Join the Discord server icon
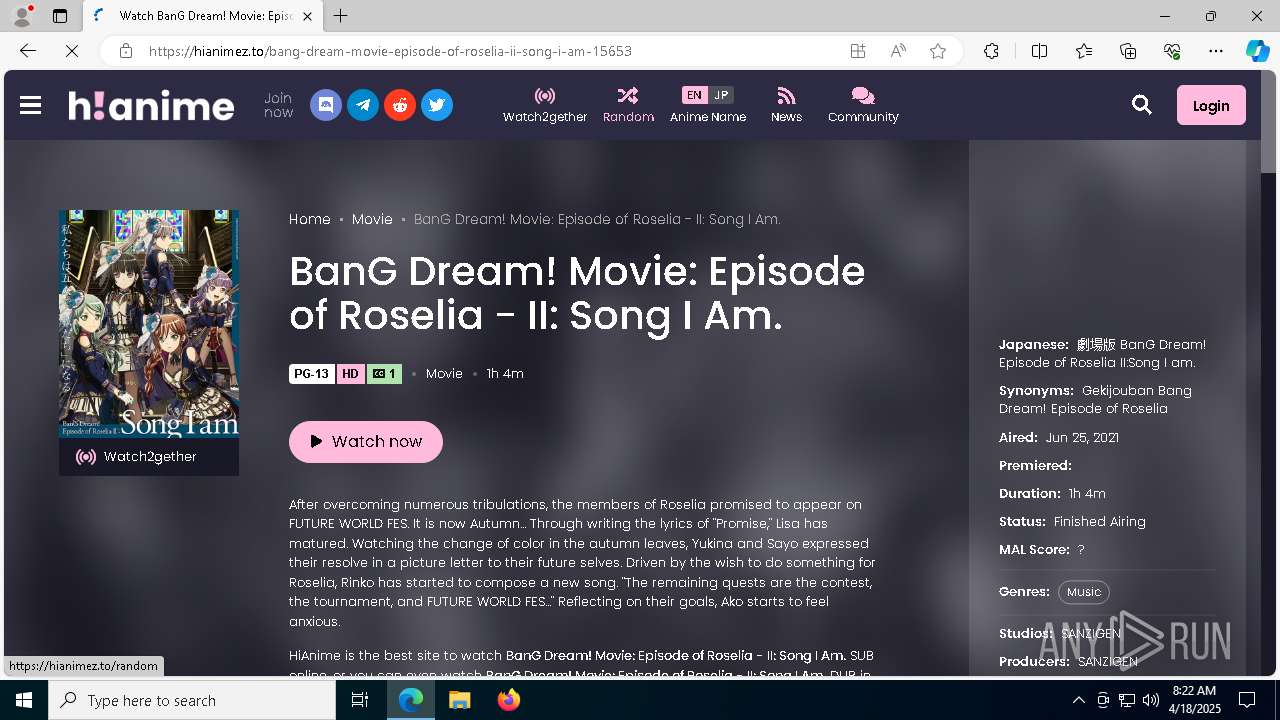This screenshot has width=1280, height=720. point(326,105)
